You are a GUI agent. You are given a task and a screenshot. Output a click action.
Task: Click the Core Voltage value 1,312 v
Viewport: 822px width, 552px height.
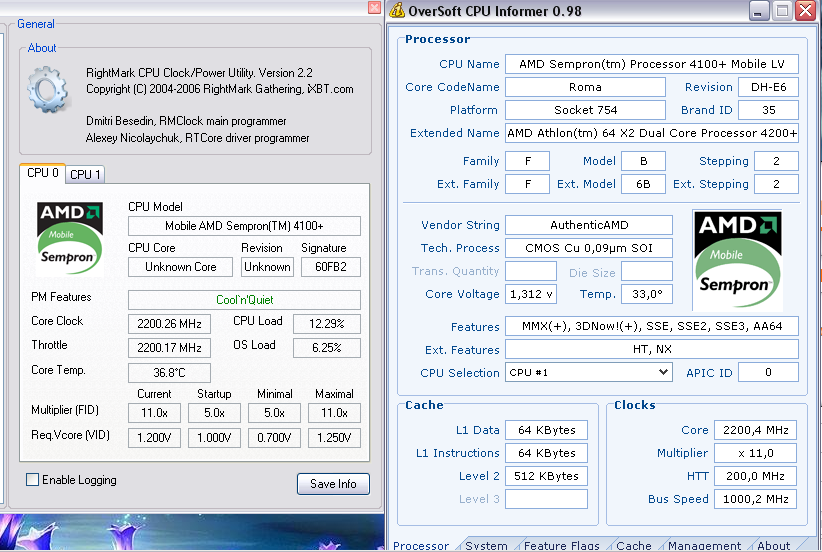[x=531, y=294]
